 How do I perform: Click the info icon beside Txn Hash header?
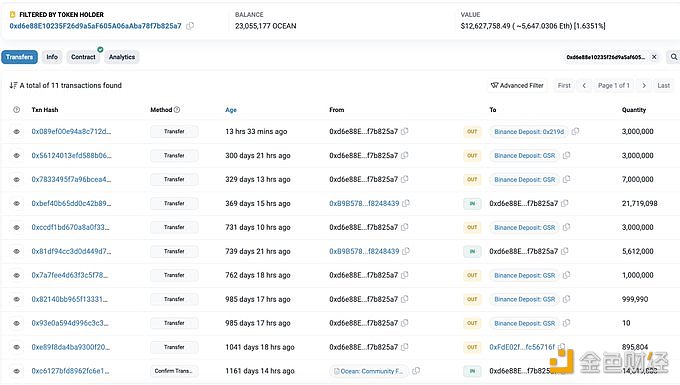(x=16, y=110)
